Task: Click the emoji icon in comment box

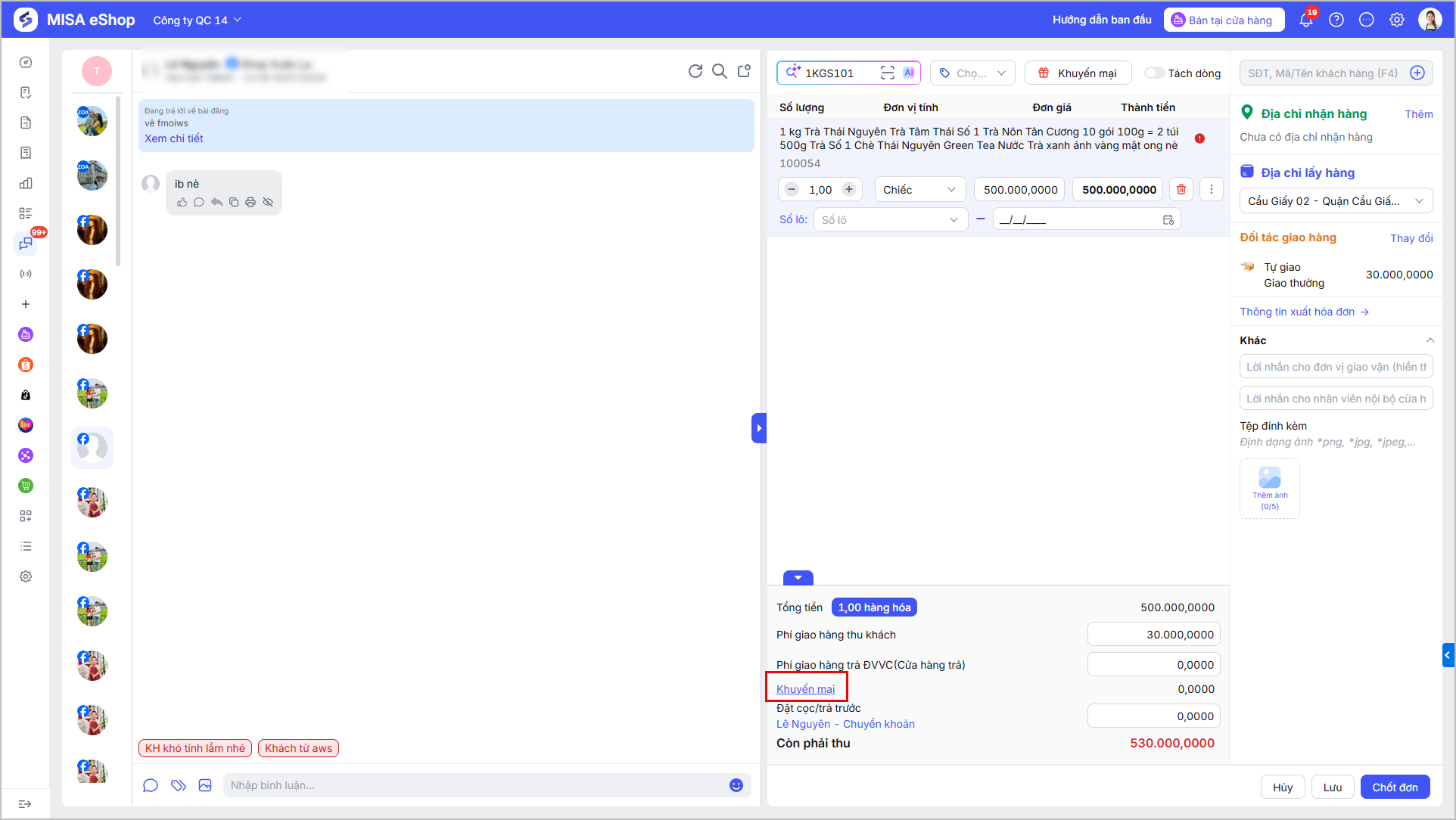Action: pos(736,785)
